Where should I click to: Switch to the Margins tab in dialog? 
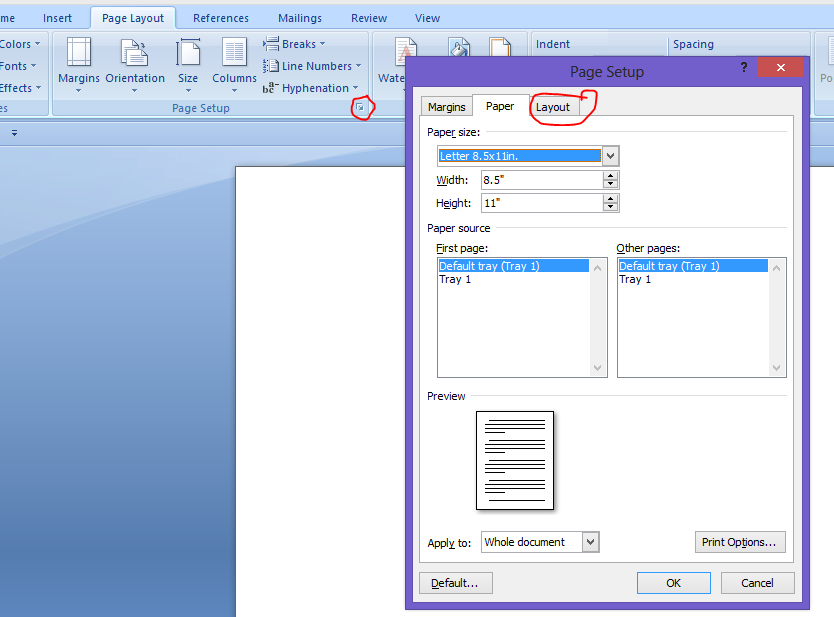(x=446, y=107)
